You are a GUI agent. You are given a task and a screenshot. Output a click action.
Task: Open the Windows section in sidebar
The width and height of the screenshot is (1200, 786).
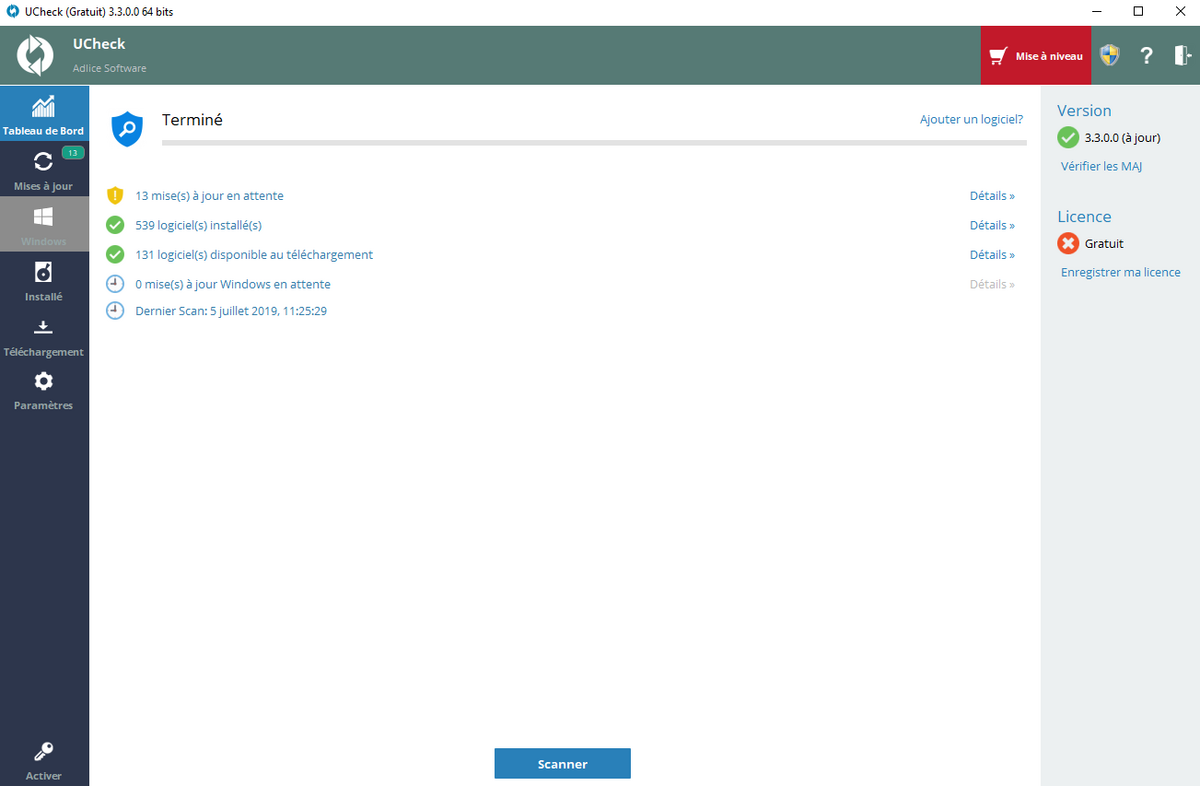(x=44, y=223)
